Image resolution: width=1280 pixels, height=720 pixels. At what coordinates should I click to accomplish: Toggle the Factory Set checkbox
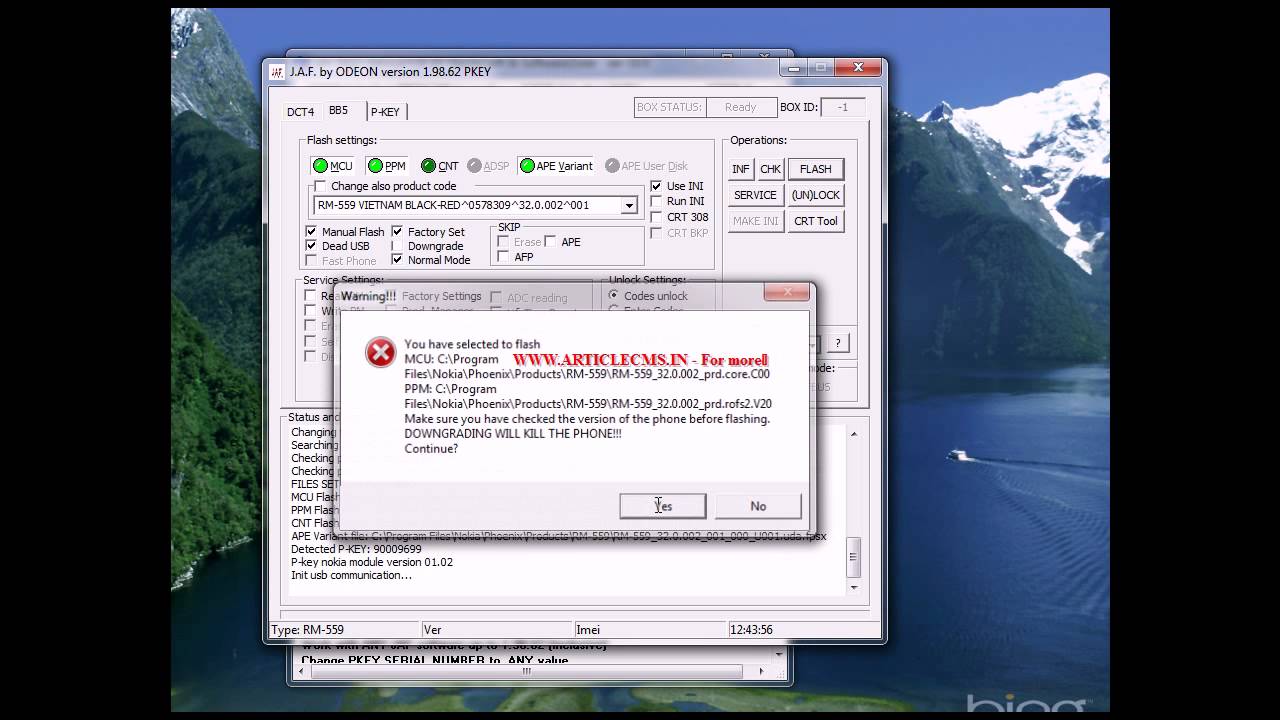(397, 232)
